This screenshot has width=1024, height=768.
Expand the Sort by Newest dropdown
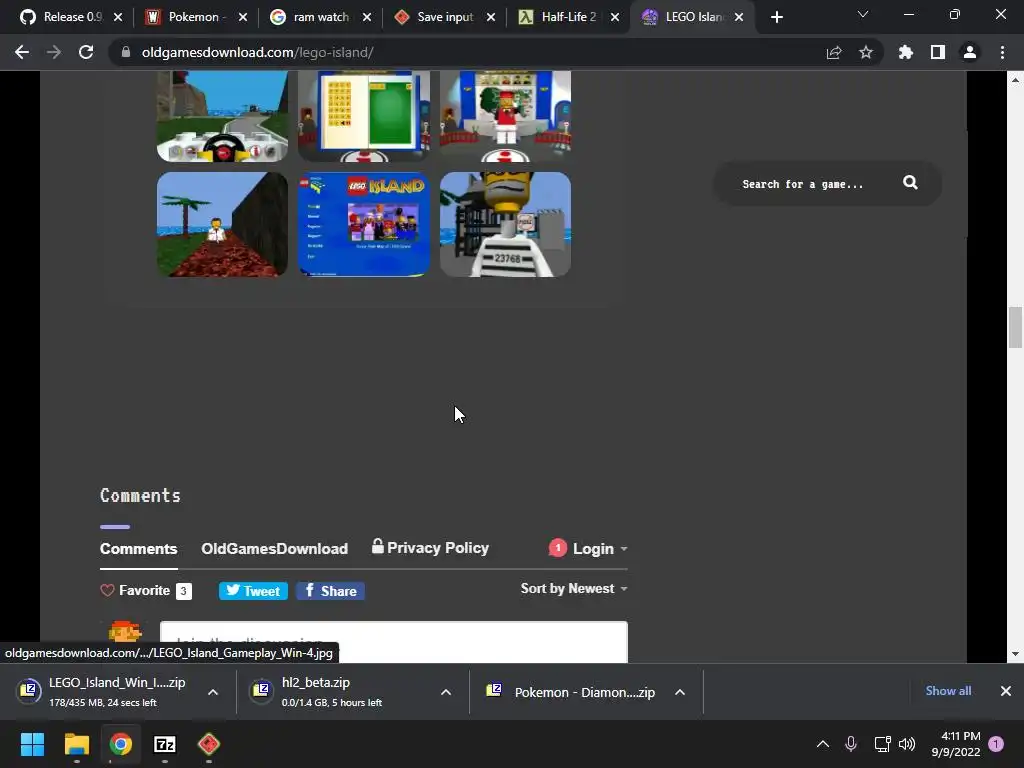574,588
